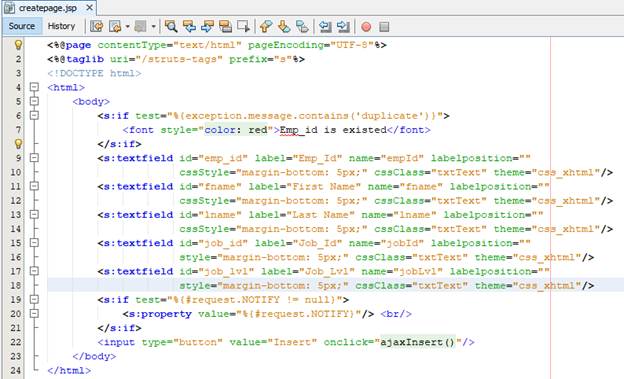Click the 'Emp_id is existed' text
Viewport: 624px width, 379px height.
pos(333,130)
